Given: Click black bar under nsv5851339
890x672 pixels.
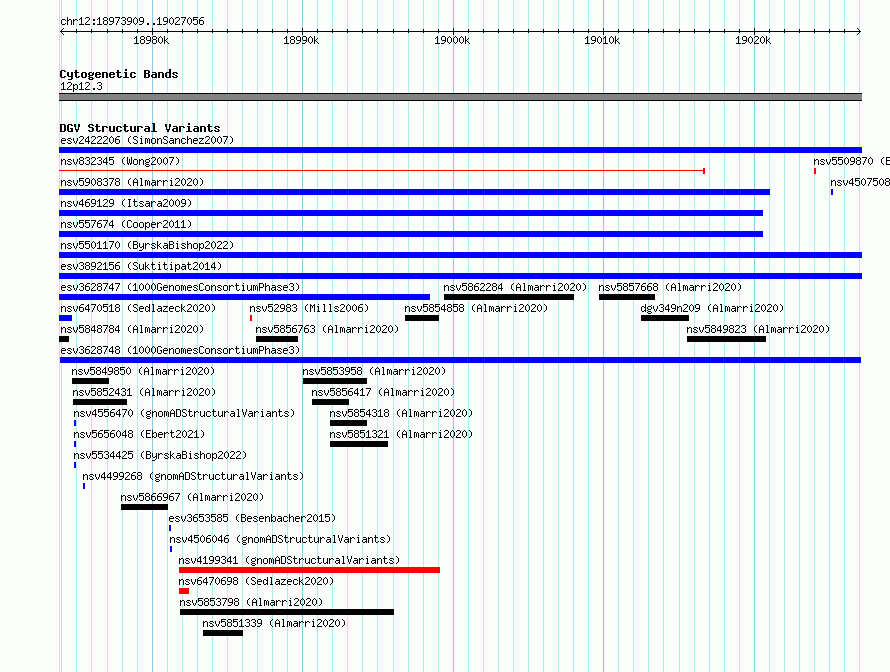Looking at the screenshot, I should [223, 633].
